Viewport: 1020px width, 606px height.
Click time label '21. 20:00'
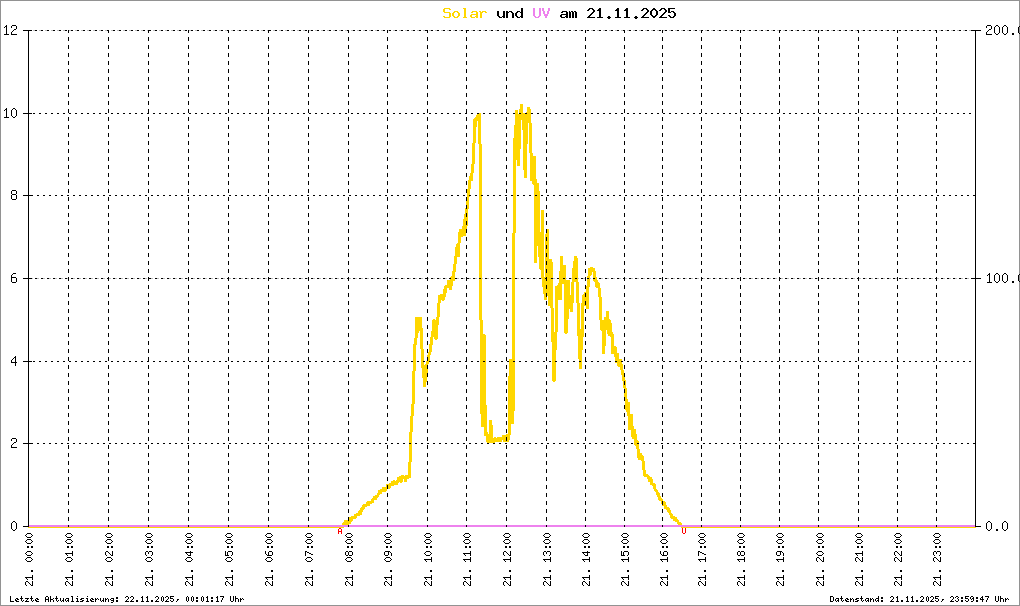(820, 560)
